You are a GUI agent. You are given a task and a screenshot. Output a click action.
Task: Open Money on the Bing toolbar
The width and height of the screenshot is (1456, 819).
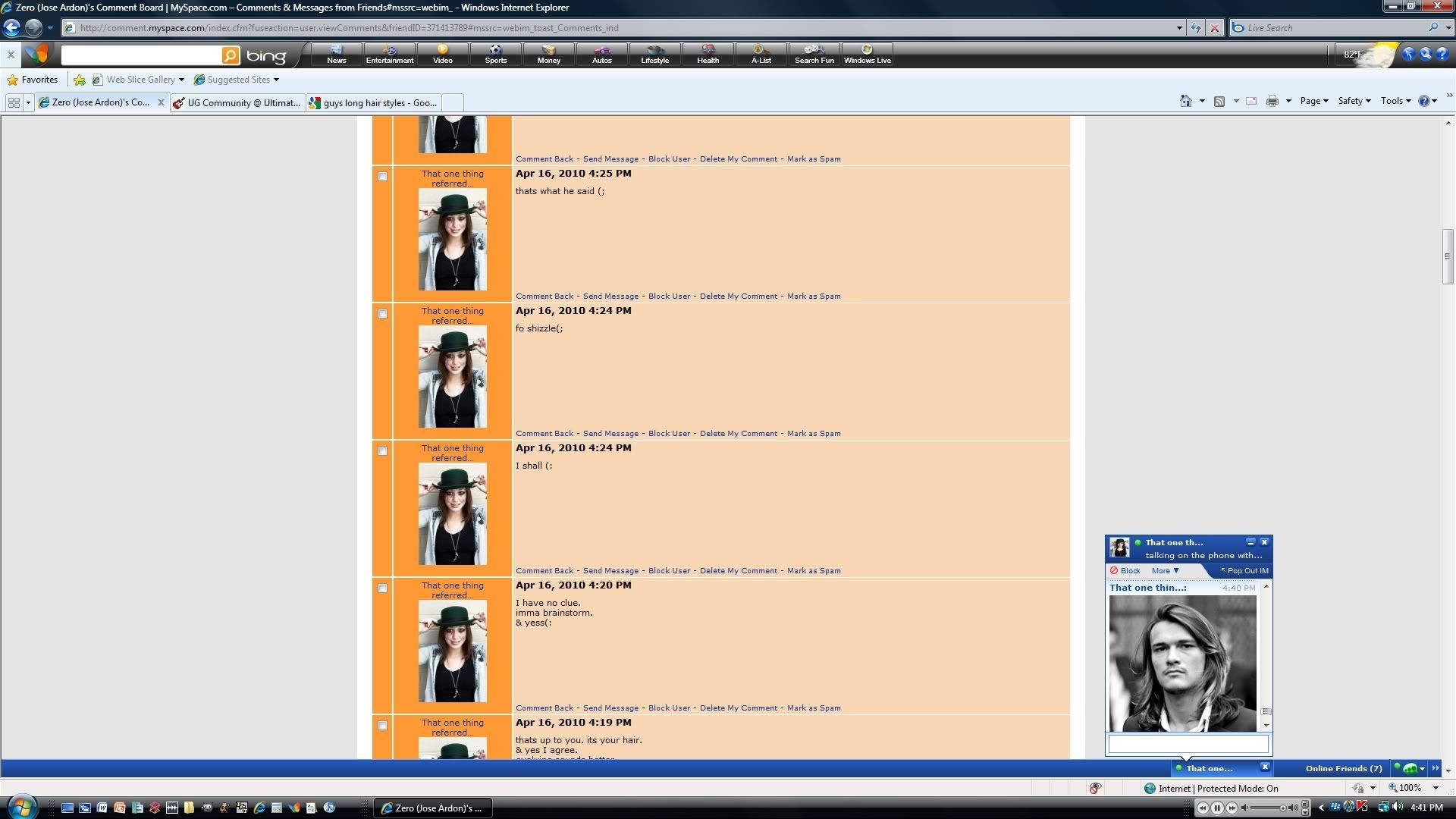point(549,55)
